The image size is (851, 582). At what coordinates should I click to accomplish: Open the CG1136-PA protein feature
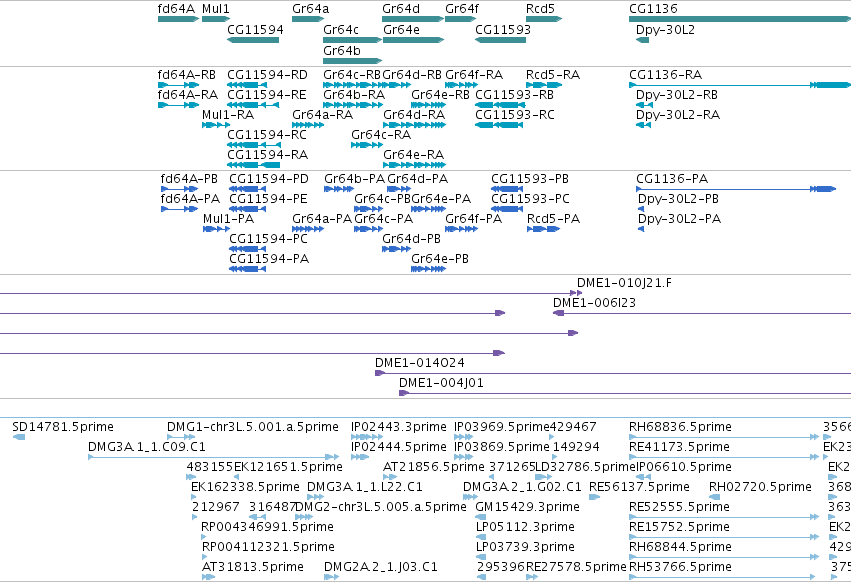[x=736, y=189]
